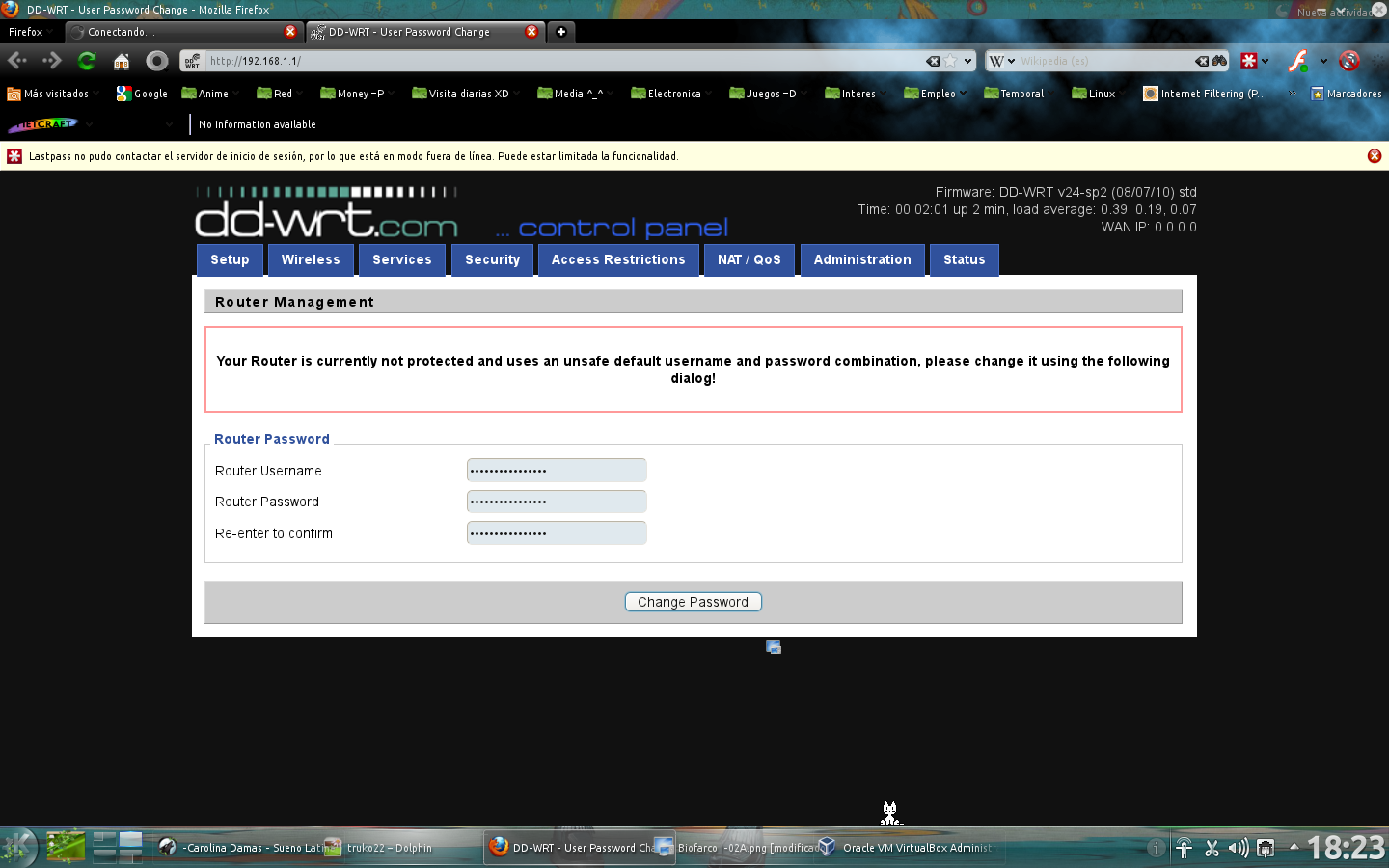This screenshot has height=868, width=1389.
Task: Click the scissors clipboard icon in system tray
Action: 1212,848
